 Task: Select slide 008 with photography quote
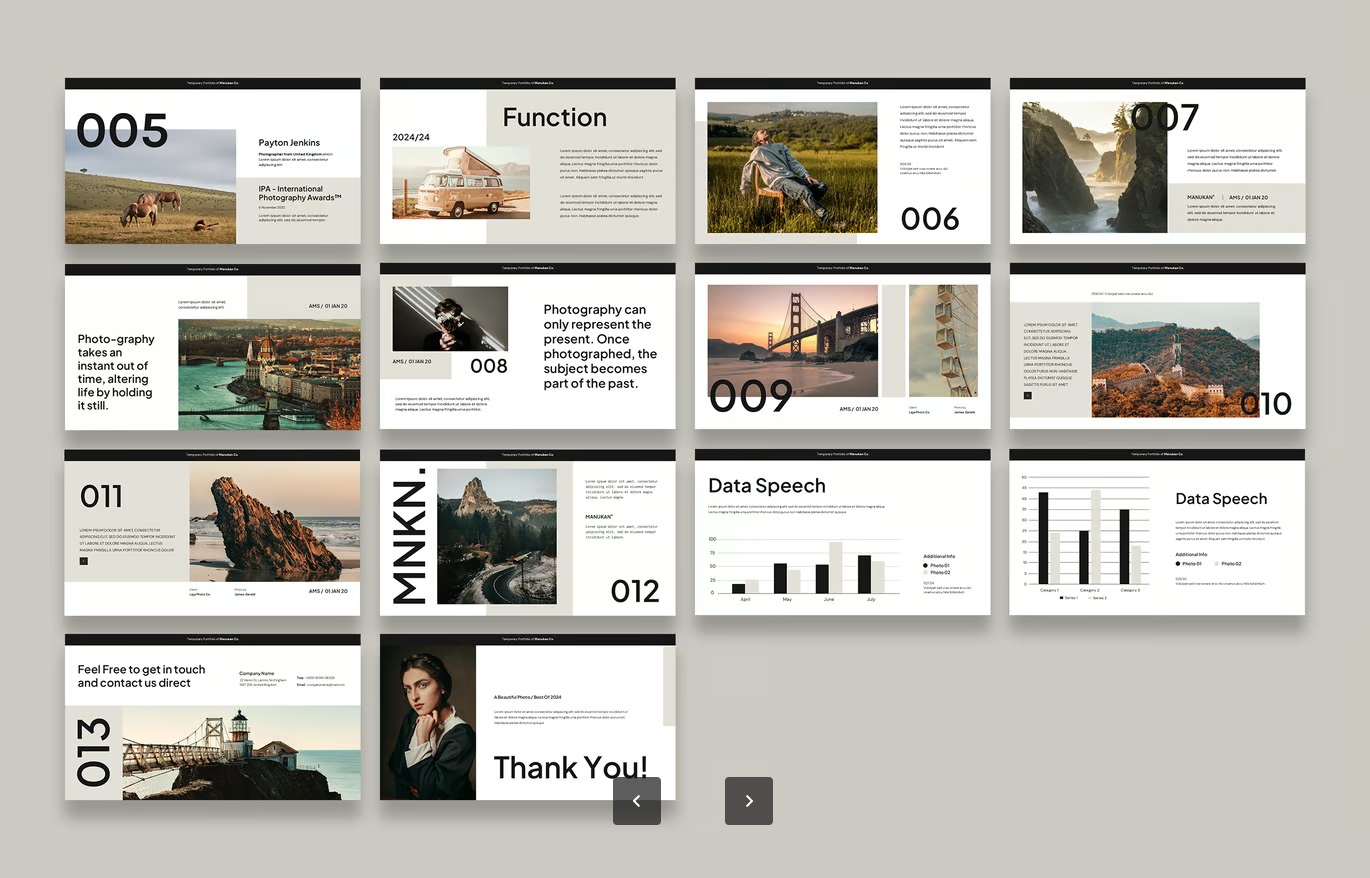(527, 347)
